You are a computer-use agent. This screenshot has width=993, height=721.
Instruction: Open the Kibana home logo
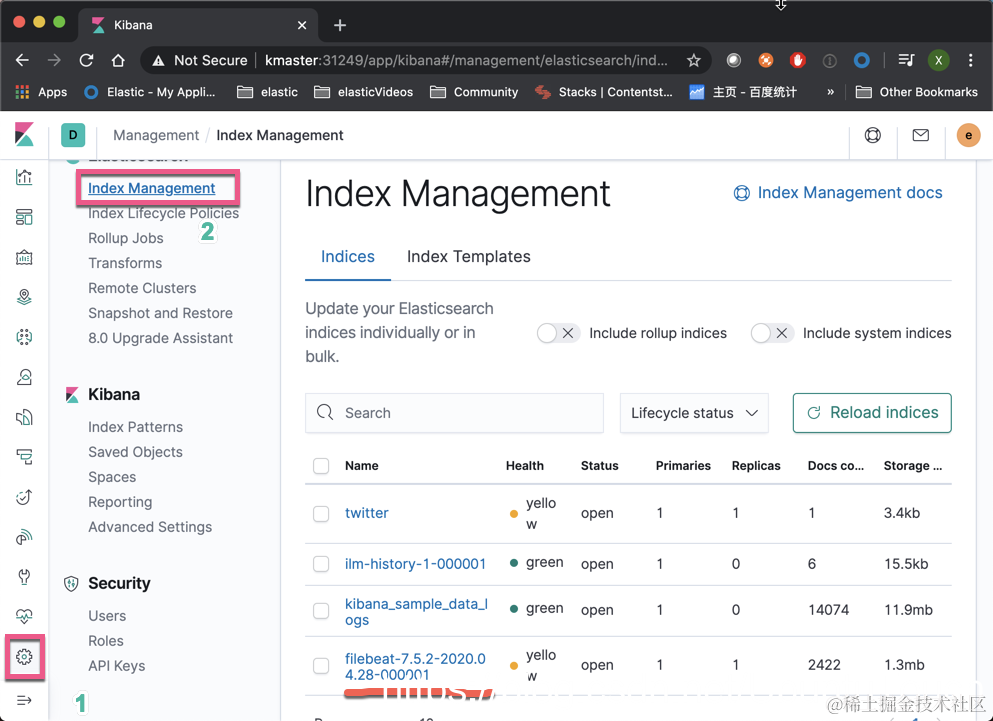[x=24, y=135]
